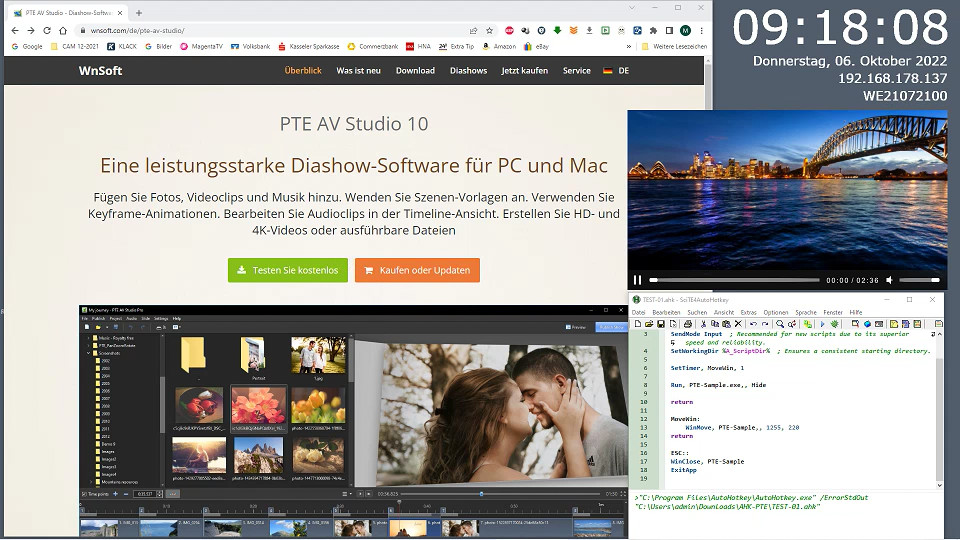Open Hilfe menu in SciTE
Screen dimensions: 960x540
(x=856, y=312)
